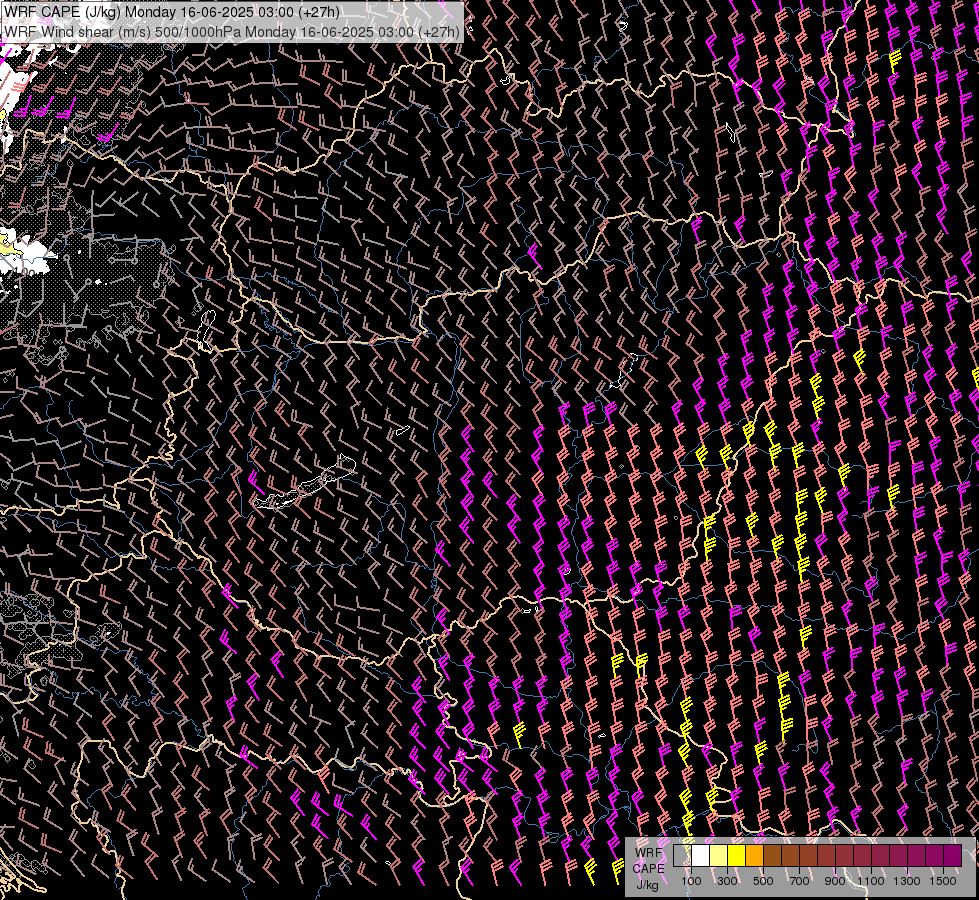Click the legend tick label 1500
Image resolution: width=979 pixels, height=900 pixels.
tap(943, 881)
